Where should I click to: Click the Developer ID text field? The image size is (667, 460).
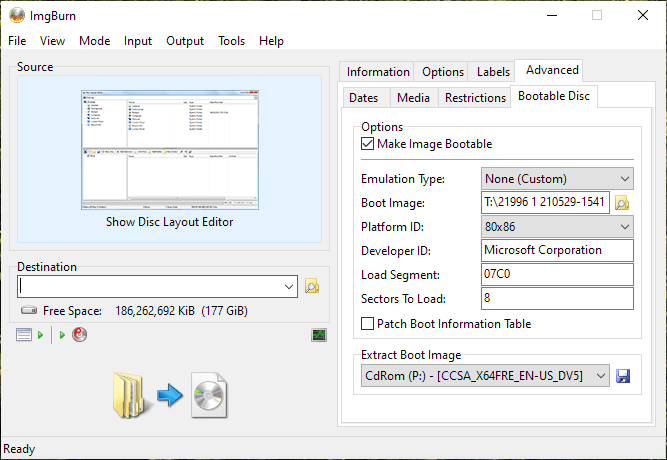tap(556, 251)
